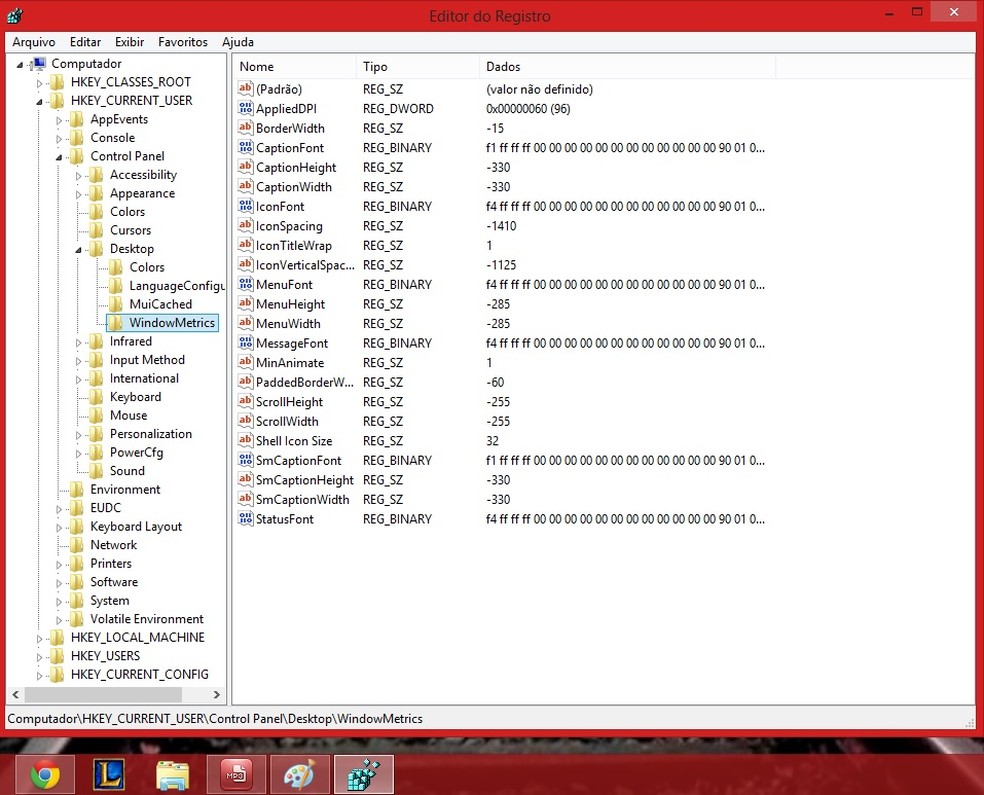Open the Favoritos menu

tap(182, 42)
